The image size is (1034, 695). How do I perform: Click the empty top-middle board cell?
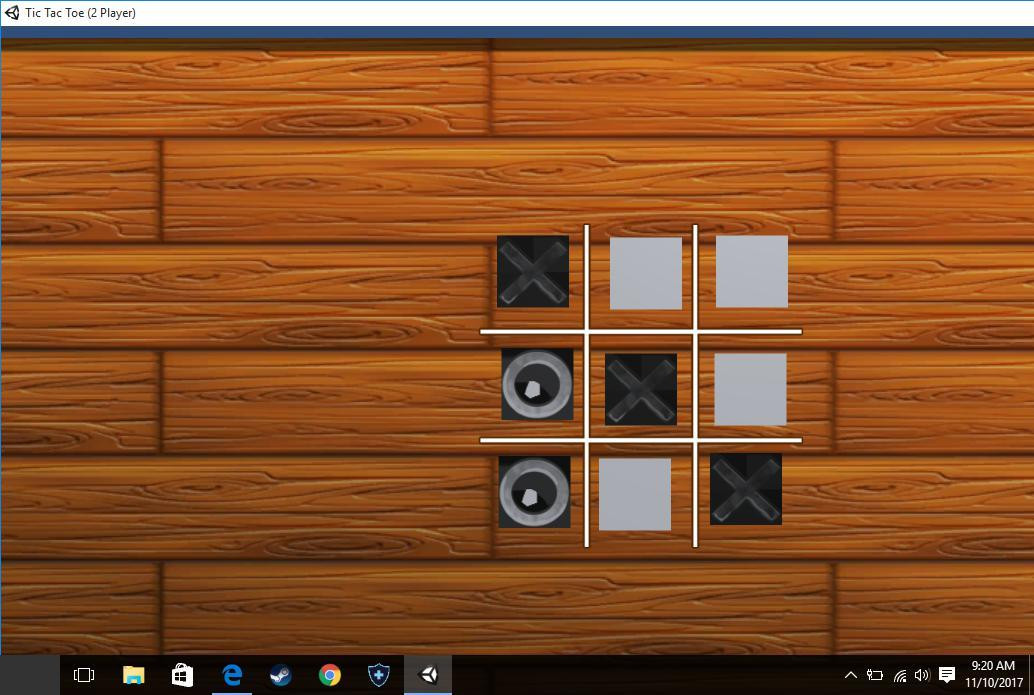(x=646, y=272)
